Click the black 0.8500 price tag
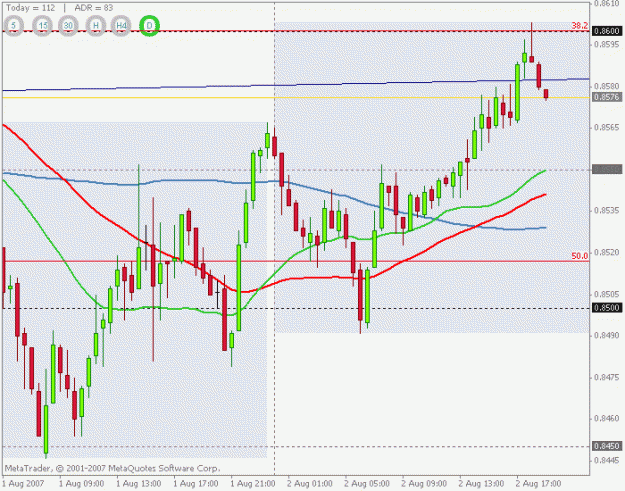 [607, 308]
